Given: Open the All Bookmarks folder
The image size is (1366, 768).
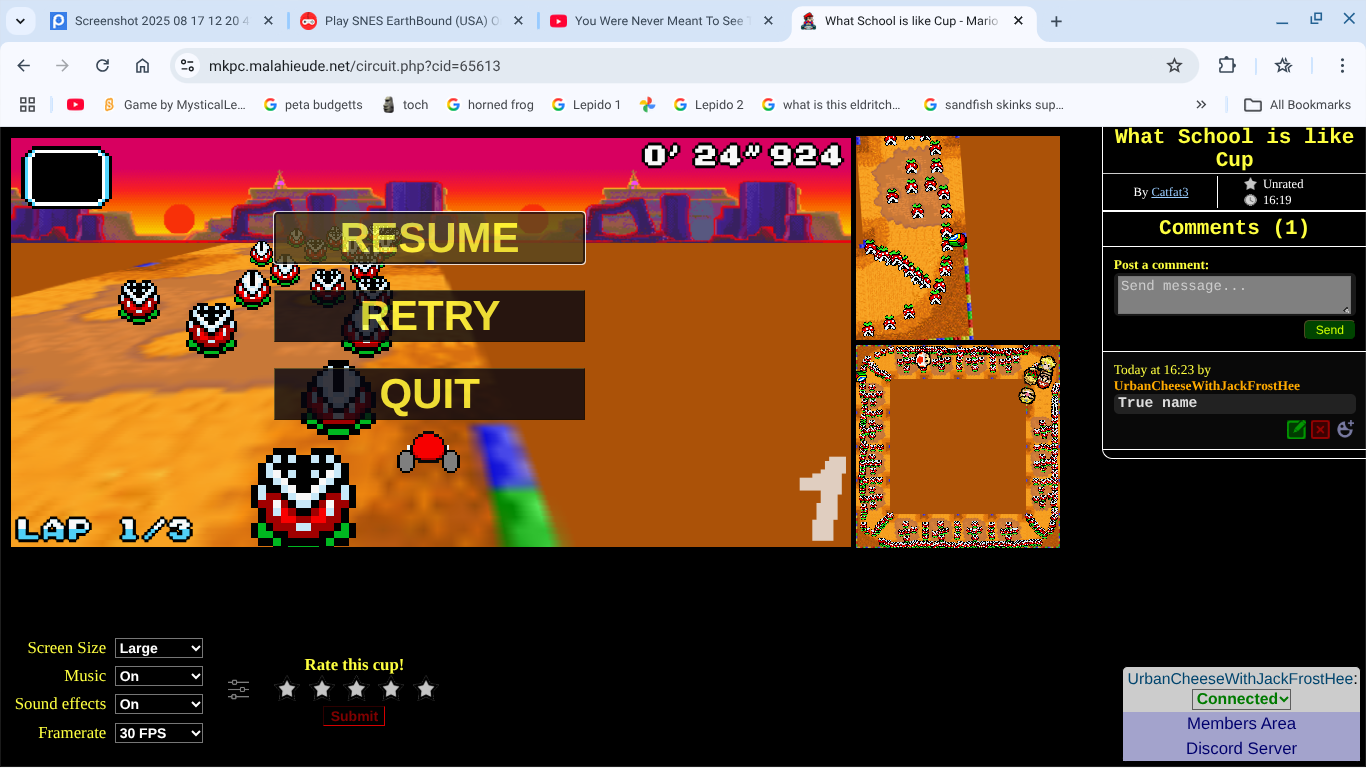Looking at the screenshot, I should tap(1297, 104).
